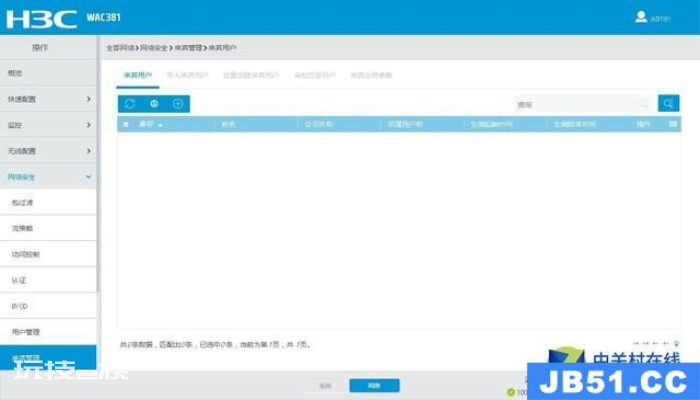Image resolution: width=700 pixels, height=400 pixels.
Task: Switch to the 导入来宾用户 (Import Guests) tab
Action: pos(188,75)
